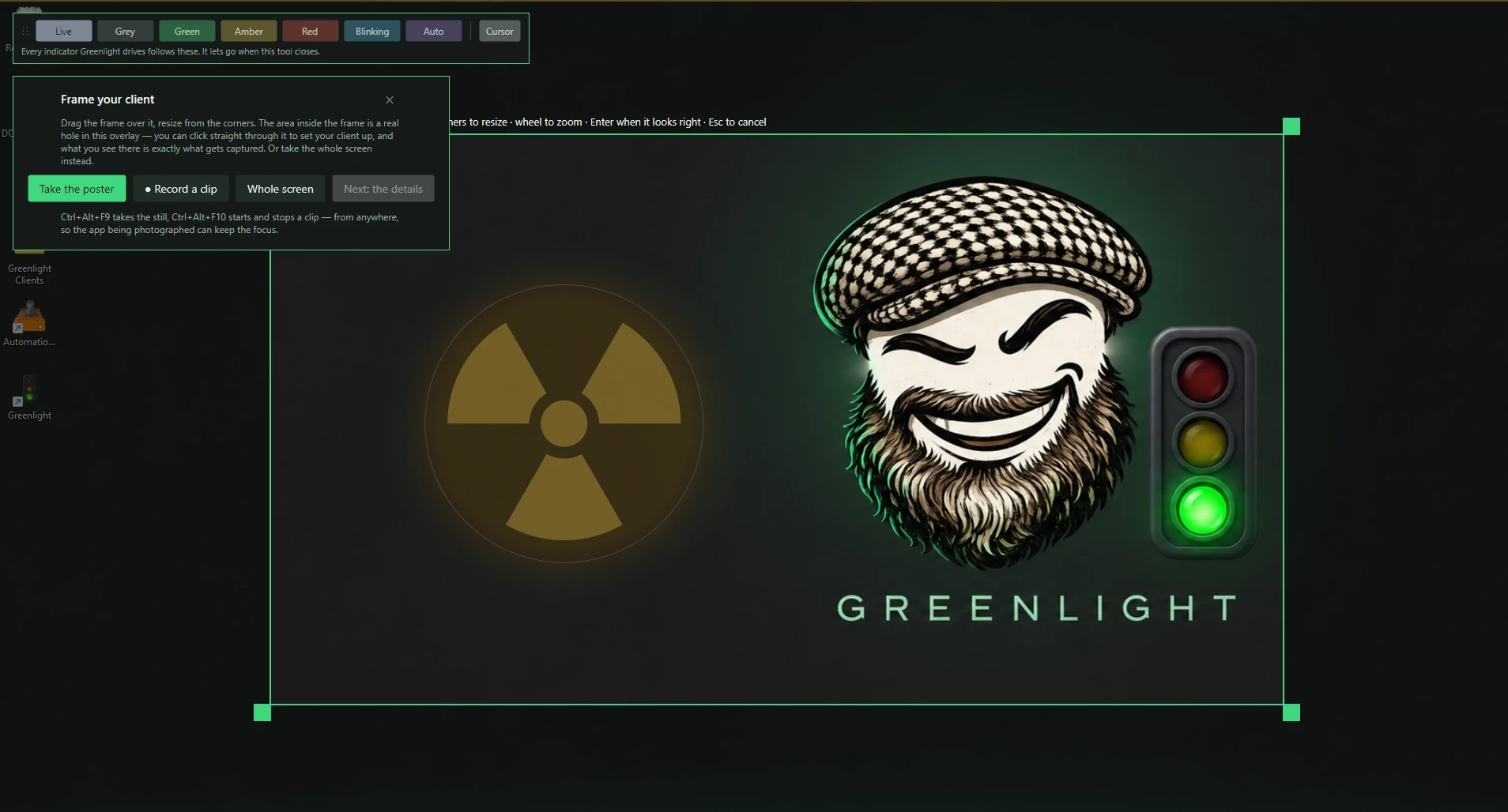Click the bottom-right frame corner handle
This screenshot has height=812, width=1508.
click(x=1291, y=712)
